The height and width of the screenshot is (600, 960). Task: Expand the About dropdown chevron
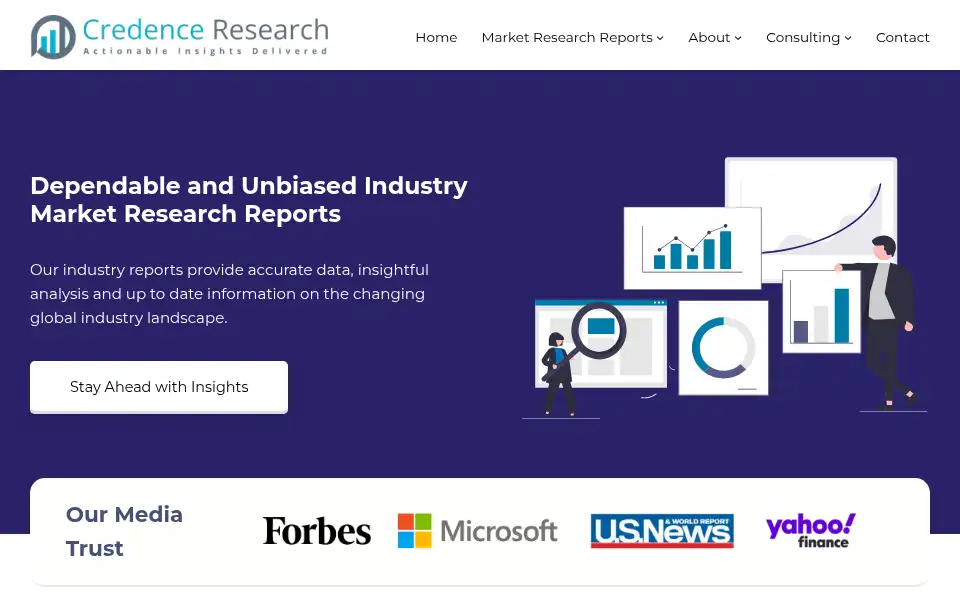pos(738,38)
